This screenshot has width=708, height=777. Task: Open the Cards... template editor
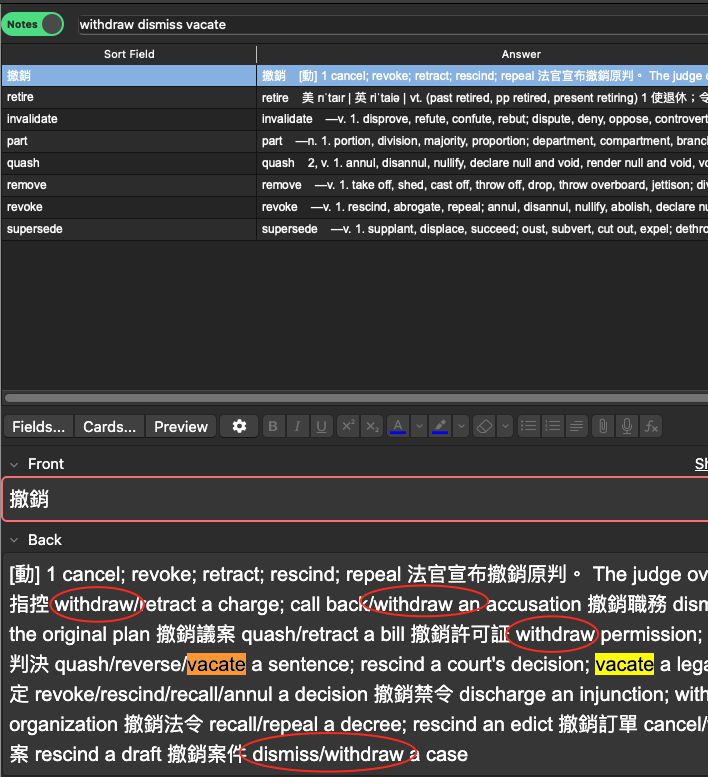coord(109,427)
